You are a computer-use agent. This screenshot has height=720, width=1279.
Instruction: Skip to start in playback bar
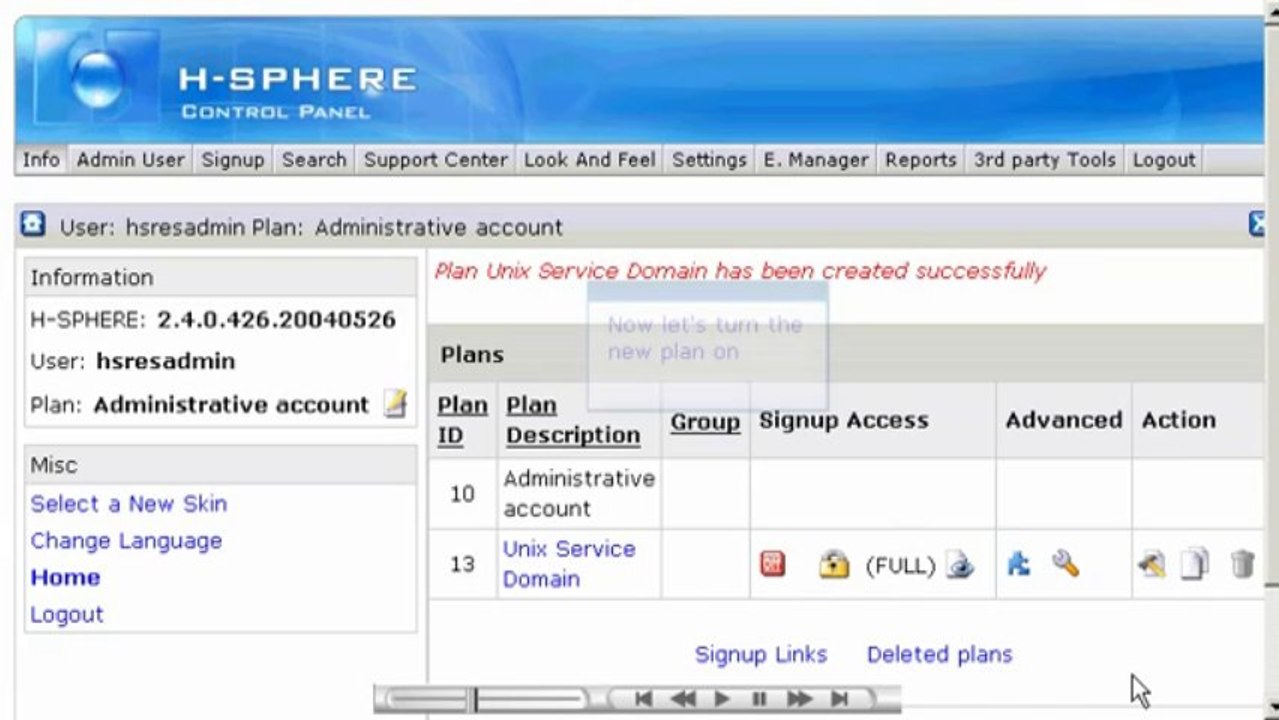(x=643, y=699)
